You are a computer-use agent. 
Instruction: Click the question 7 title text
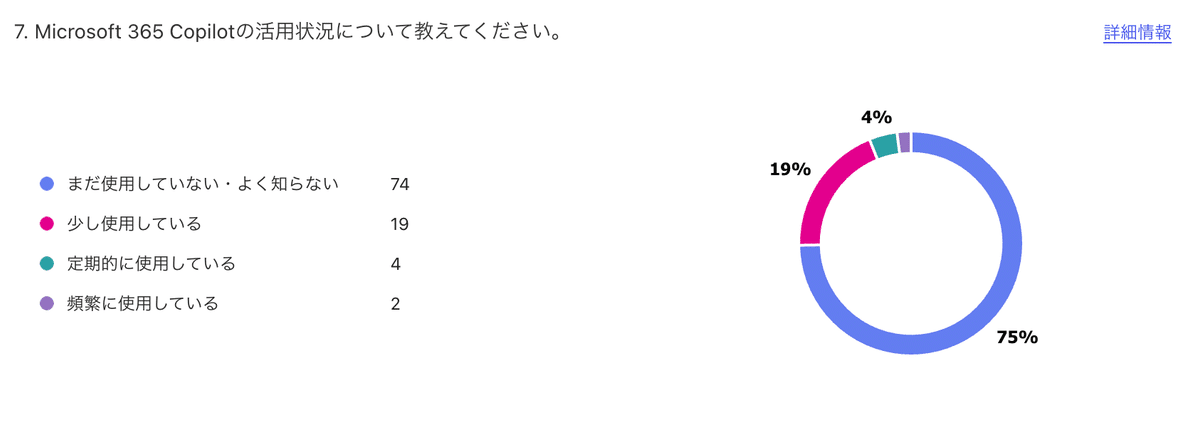click(x=287, y=32)
